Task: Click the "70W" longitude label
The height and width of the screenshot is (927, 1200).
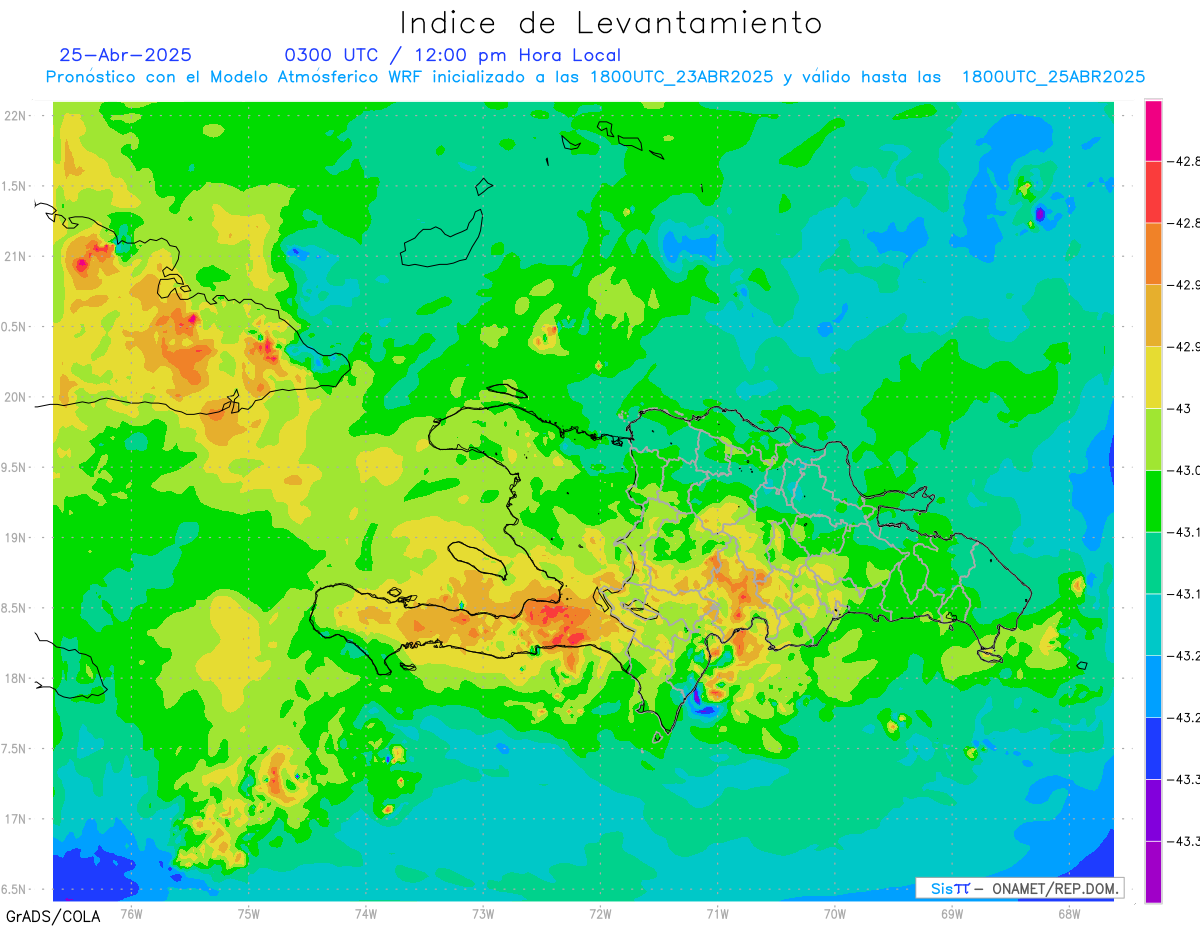Action: click(834, 913)
